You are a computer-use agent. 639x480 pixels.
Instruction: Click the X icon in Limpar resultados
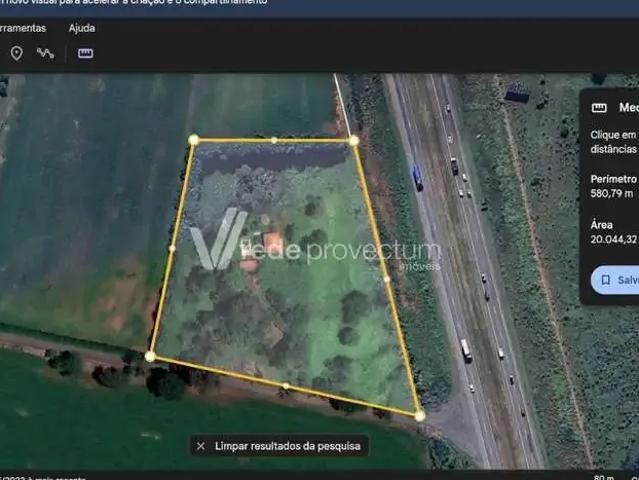point(201,446)
